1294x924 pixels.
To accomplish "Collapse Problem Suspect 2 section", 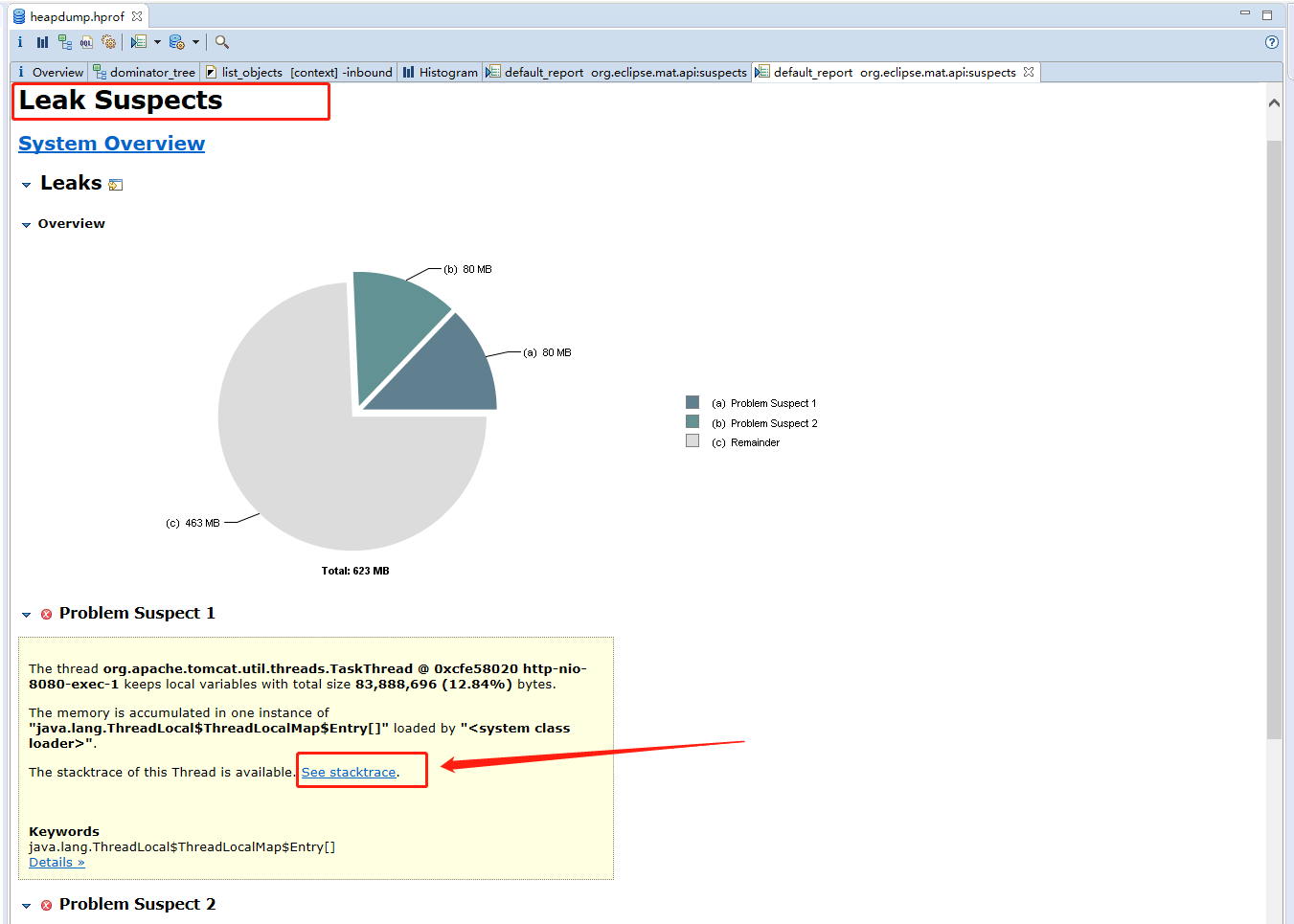I will click(x=27, y=906).
